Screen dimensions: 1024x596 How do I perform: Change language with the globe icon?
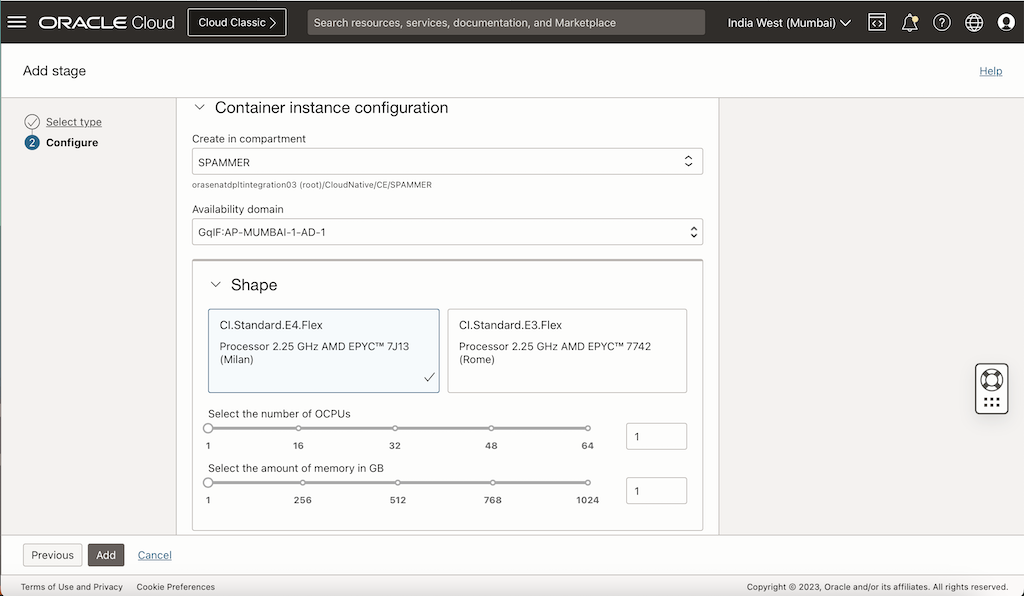[x=973, y=21]
